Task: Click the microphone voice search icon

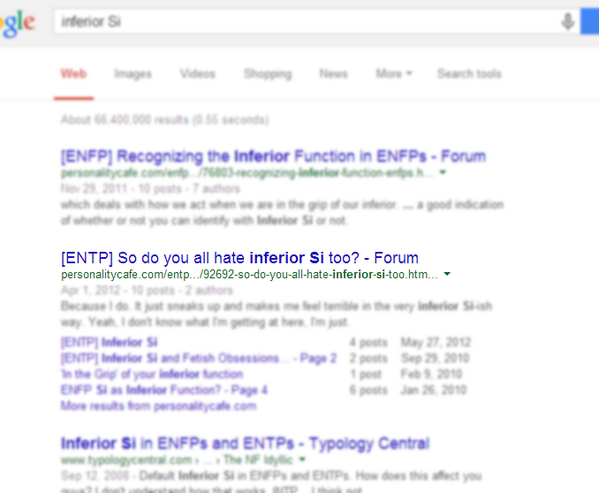Action: click(568, 21)
